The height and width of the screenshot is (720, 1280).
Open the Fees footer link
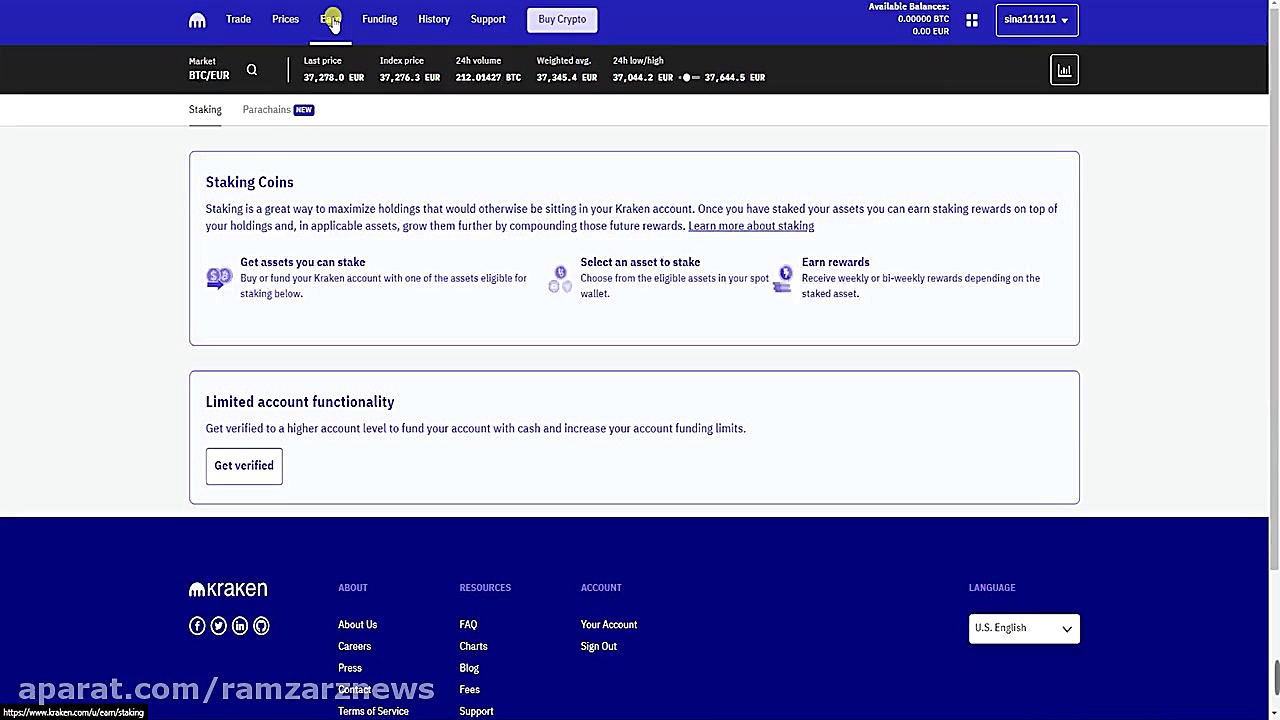469,690
